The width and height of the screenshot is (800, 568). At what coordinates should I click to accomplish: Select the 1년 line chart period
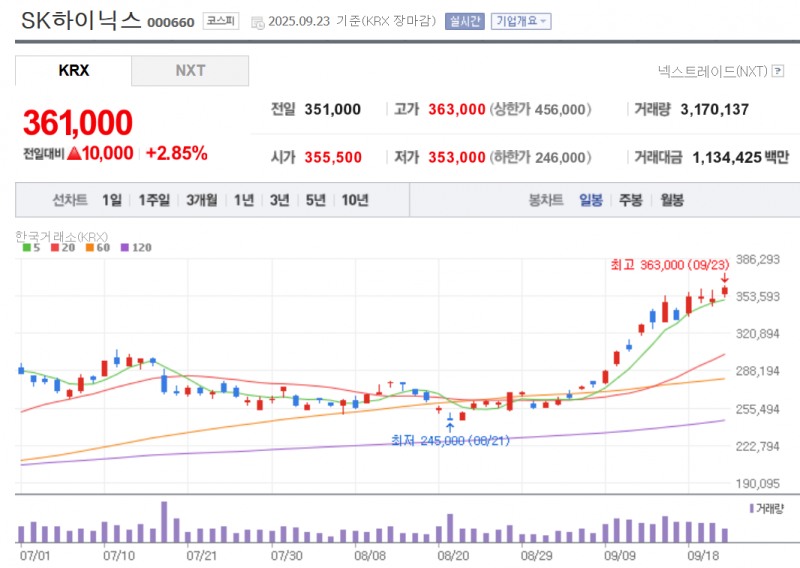[x=244, y=200]
